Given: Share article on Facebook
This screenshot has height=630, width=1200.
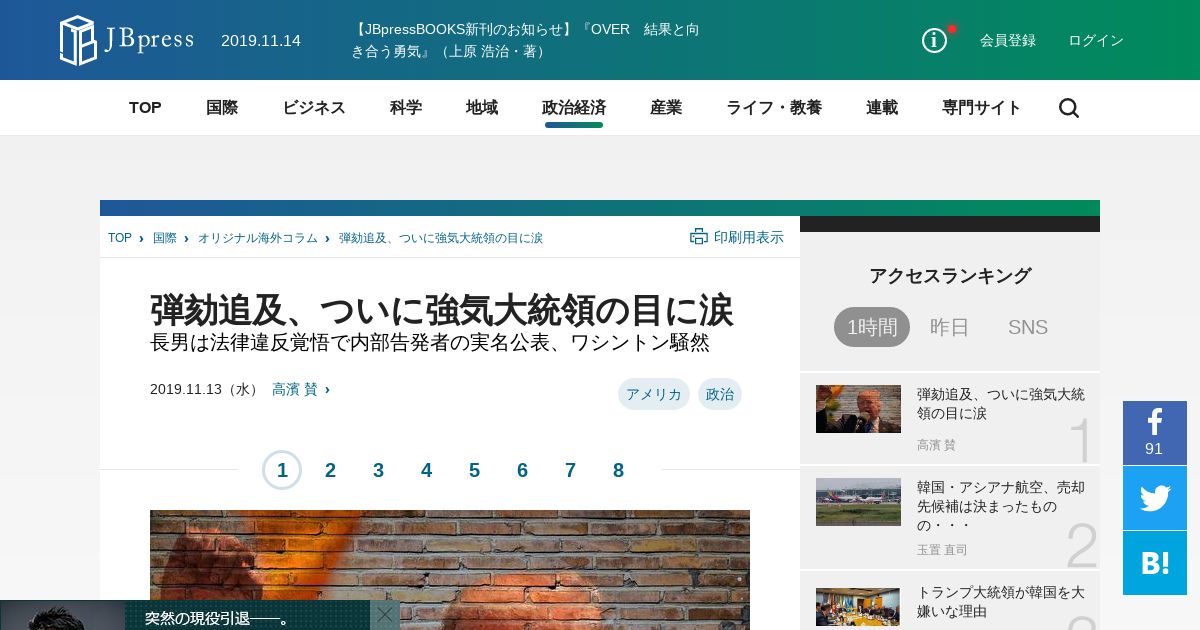Looking at the screenshot, I should click(1155, 433).
